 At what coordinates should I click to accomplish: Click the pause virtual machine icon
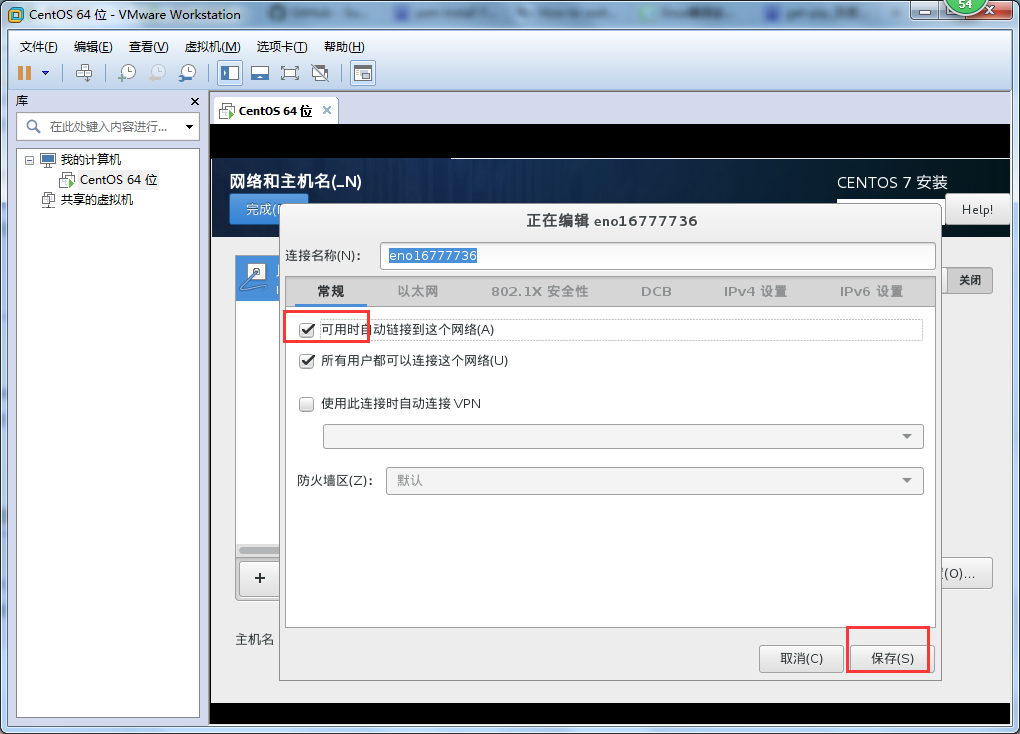click(25, 73)
